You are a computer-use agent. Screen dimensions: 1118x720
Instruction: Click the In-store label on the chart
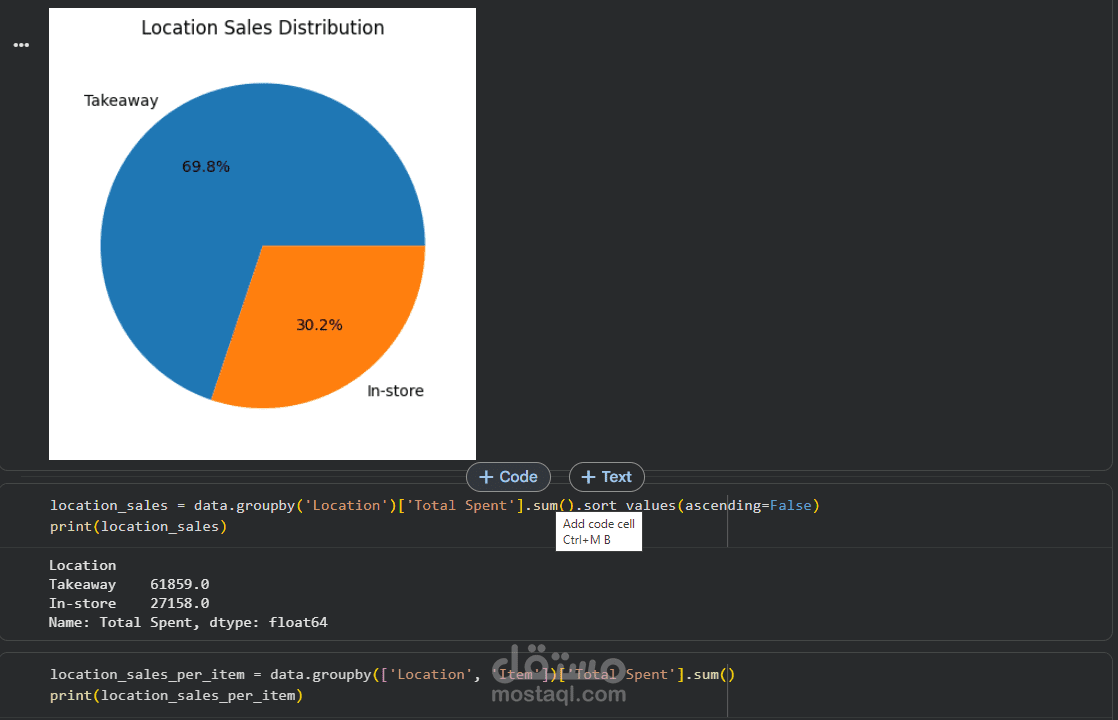tap(395, 391)
